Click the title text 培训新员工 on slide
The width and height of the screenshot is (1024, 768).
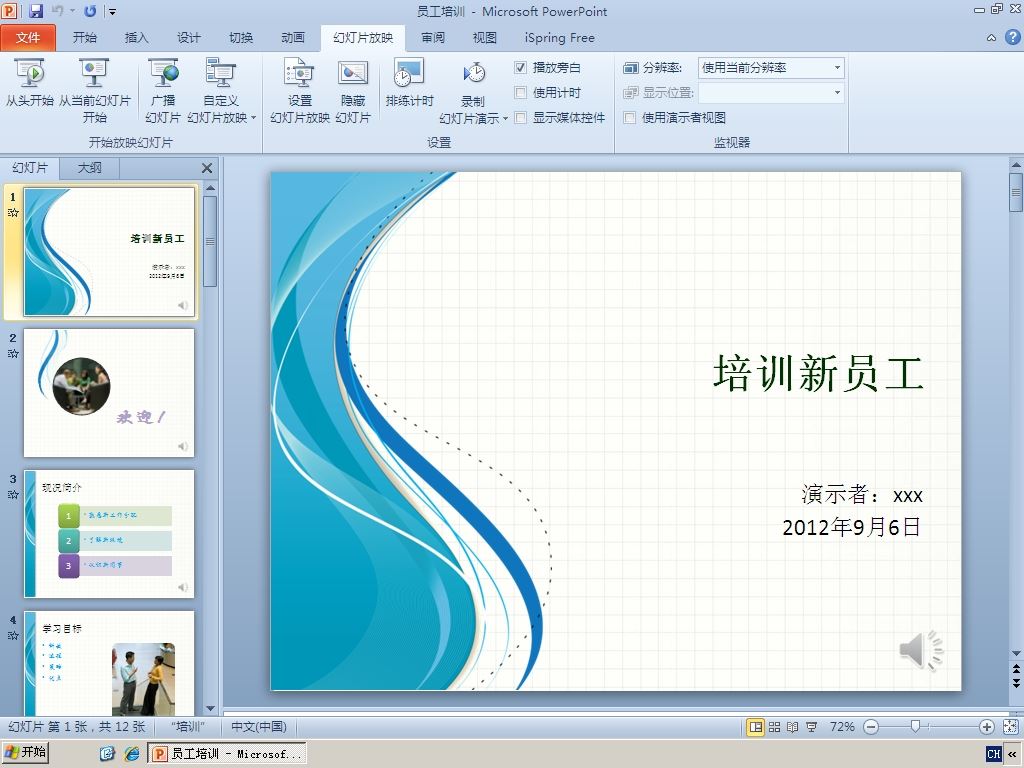tap(818, 374)
